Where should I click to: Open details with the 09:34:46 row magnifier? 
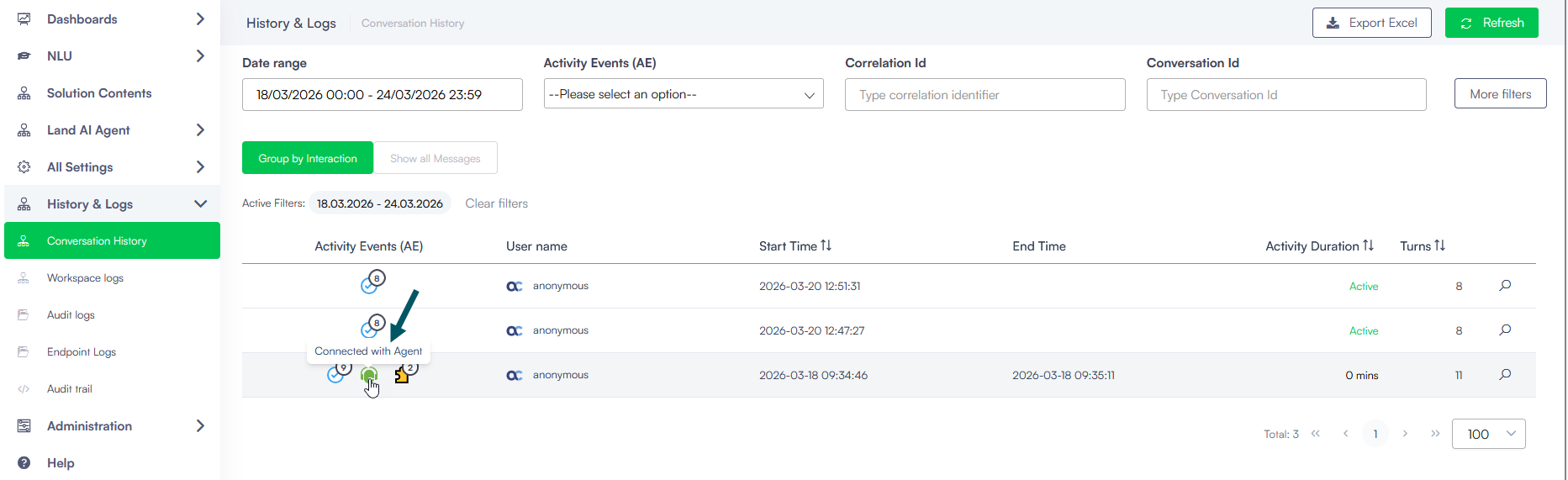pyautogui.click(x=1505, y=375)
